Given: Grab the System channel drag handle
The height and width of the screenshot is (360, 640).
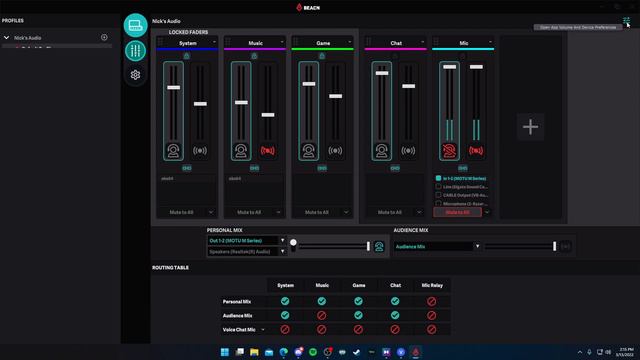Looking at the screenshot, I should click(x=160, y=42).
